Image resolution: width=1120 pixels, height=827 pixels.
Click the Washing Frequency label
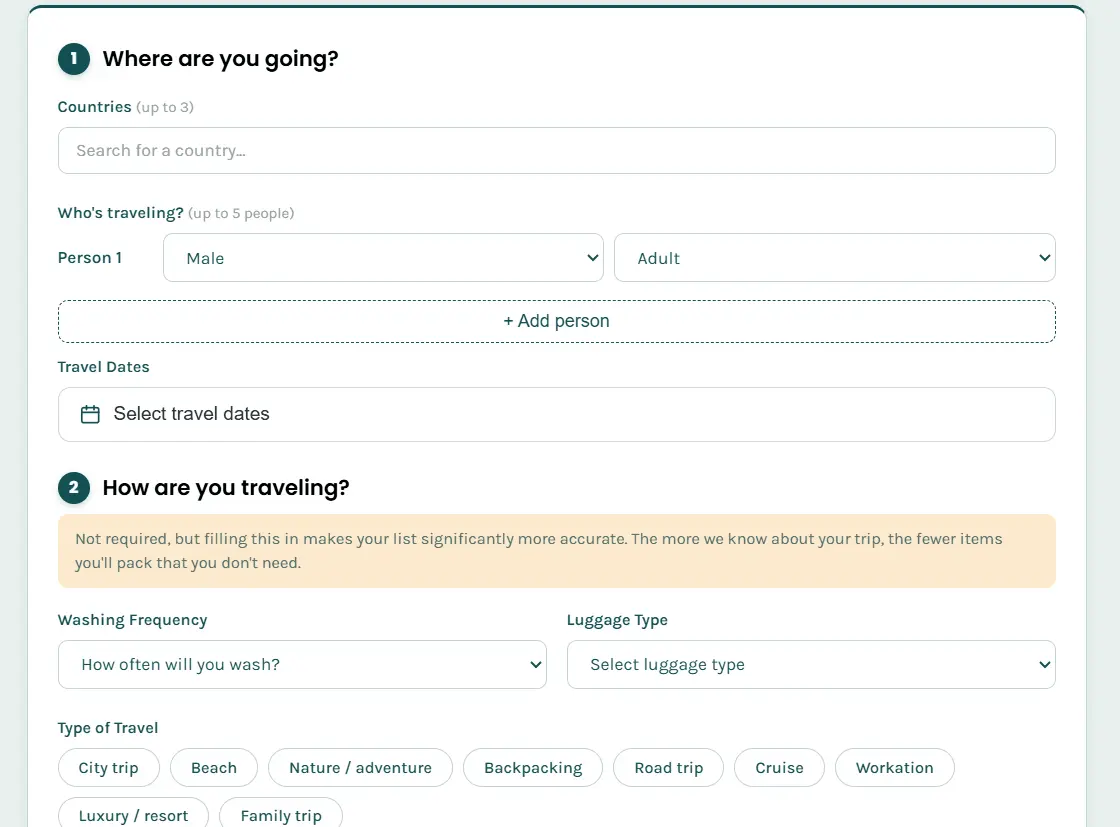pyautogui.click(x=133, y=620)
